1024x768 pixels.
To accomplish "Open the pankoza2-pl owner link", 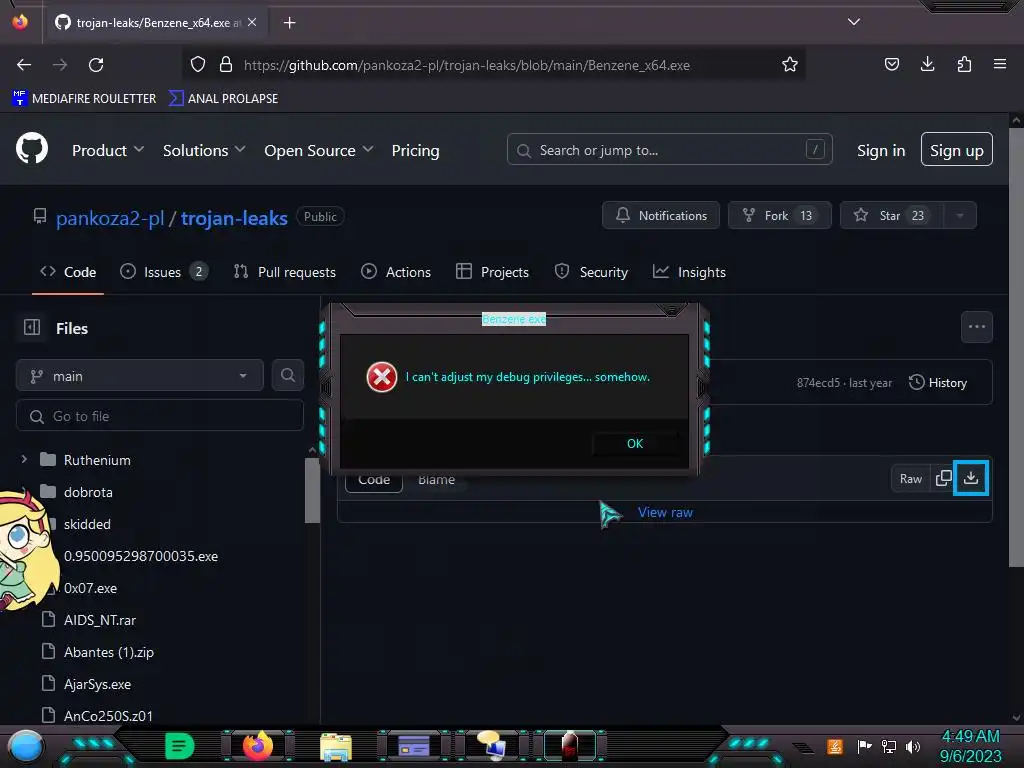I will 110,217.
